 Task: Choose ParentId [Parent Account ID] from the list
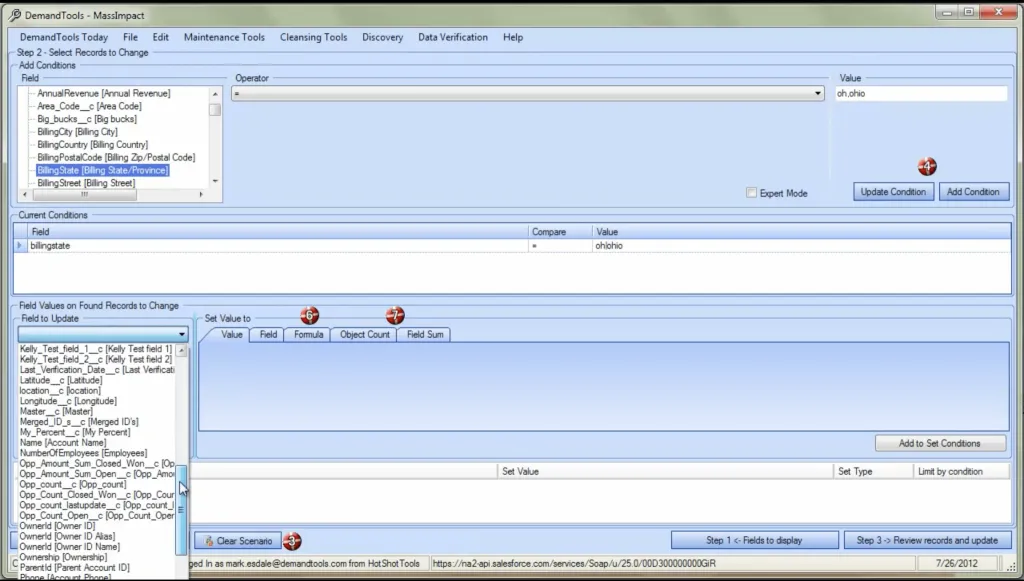(x=74, y=568)
